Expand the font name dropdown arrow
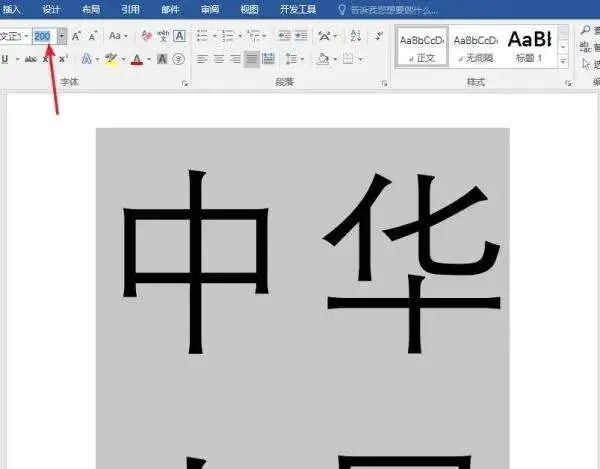Image resolution: width=600 pixels, height=469 pixels. (x=26, y=36)
